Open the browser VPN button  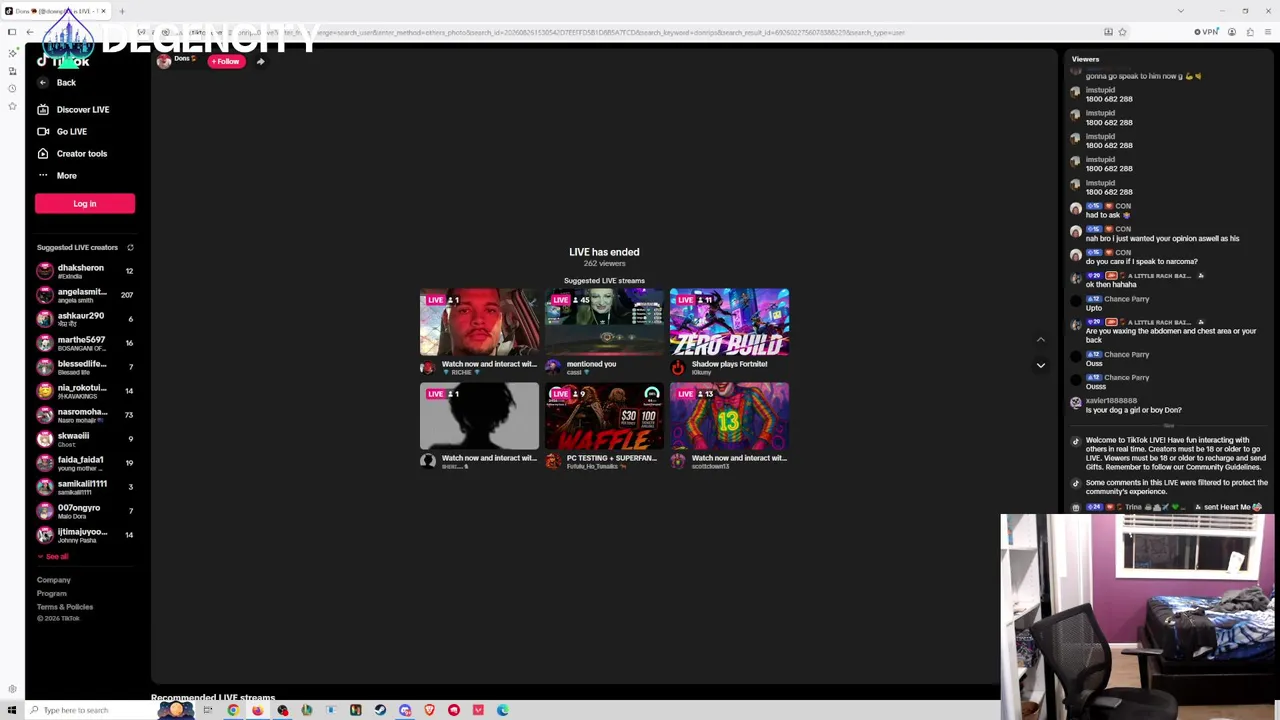[1206, 33]
